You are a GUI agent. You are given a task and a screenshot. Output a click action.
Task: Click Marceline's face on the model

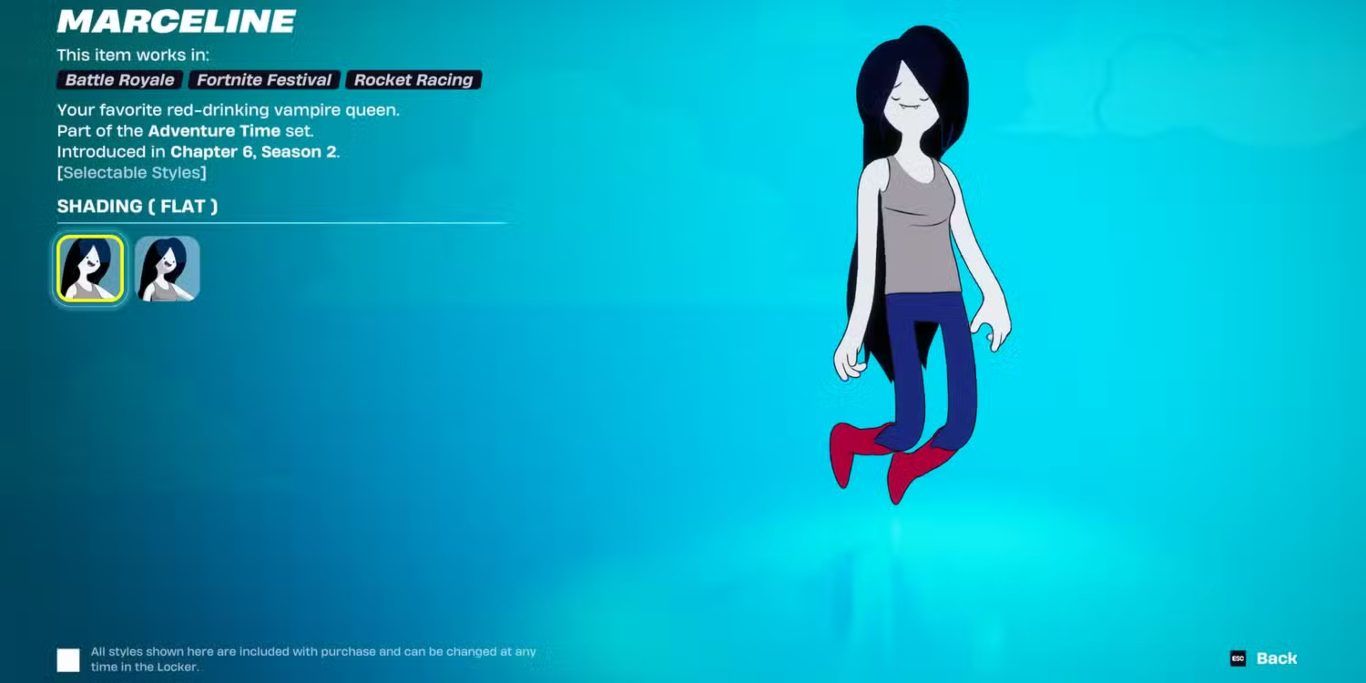point(911,102)
